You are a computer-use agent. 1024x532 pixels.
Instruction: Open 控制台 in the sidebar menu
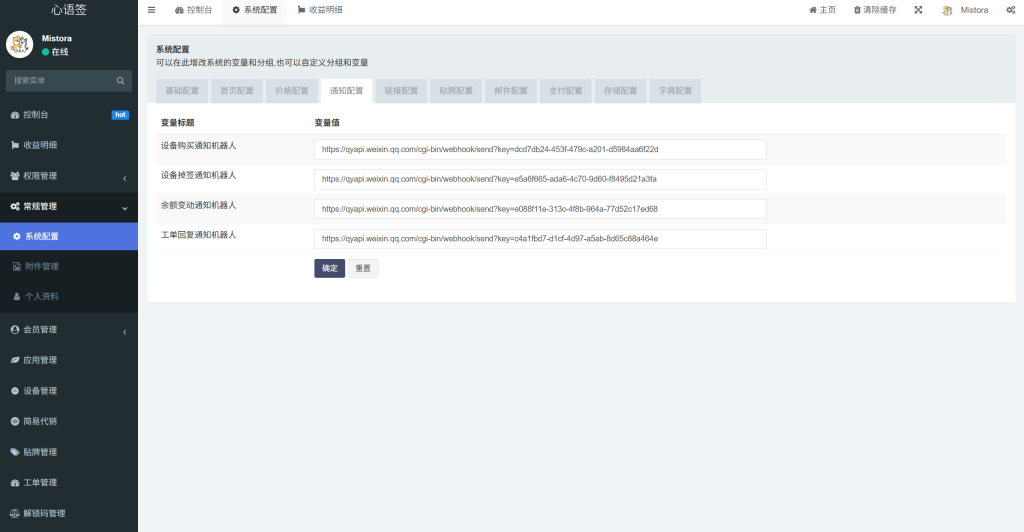69,115
